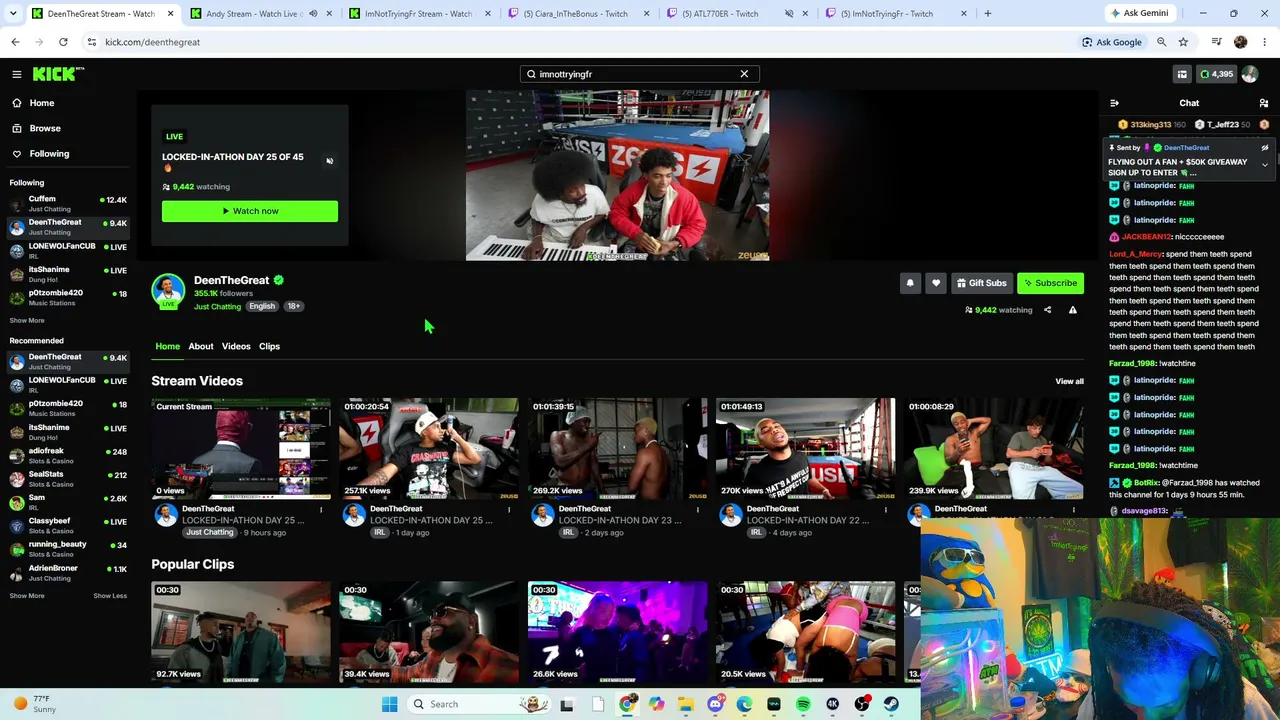1280x720 pixels.
Task: Open the 4,395 KICKs balance
Action: click(1216, 74)
